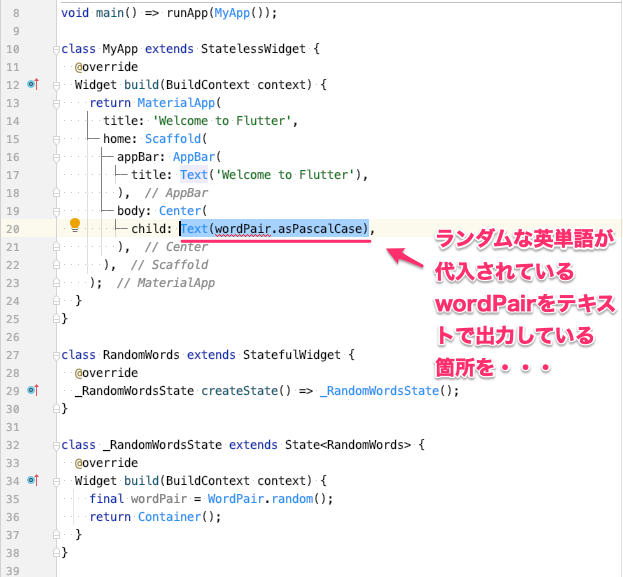Image resolution: width=623 pixels, height=577 pixels.
Task: Click the @override annotation on line 28
Action: pos(106,373)
